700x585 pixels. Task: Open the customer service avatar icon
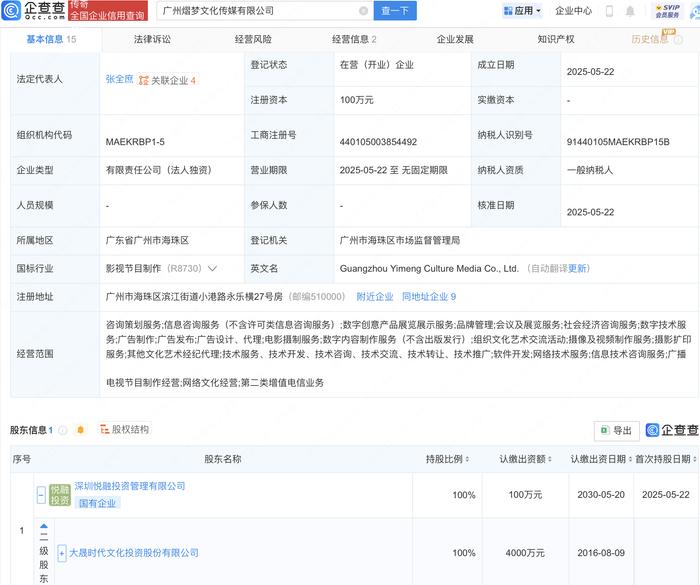tap(695, 12)
